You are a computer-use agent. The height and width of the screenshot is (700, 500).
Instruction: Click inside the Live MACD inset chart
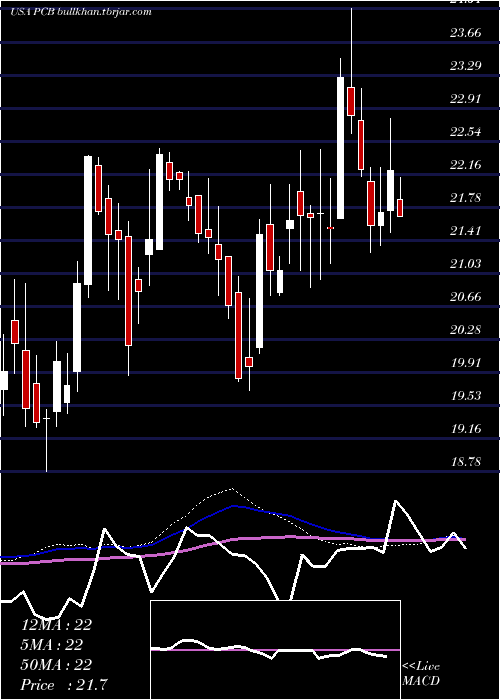click(x=275, y=650)
